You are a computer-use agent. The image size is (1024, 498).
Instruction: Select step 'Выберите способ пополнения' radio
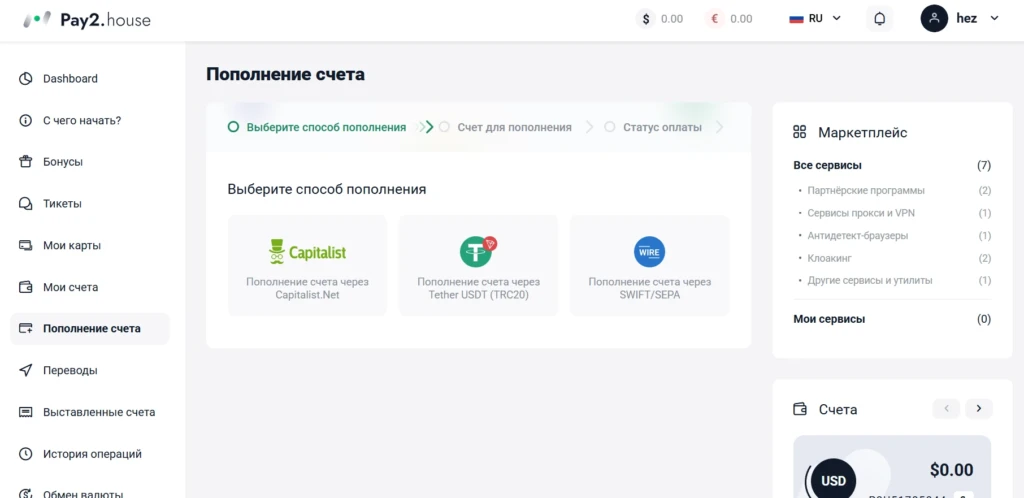pyautogui.click(x=233, y=127)
